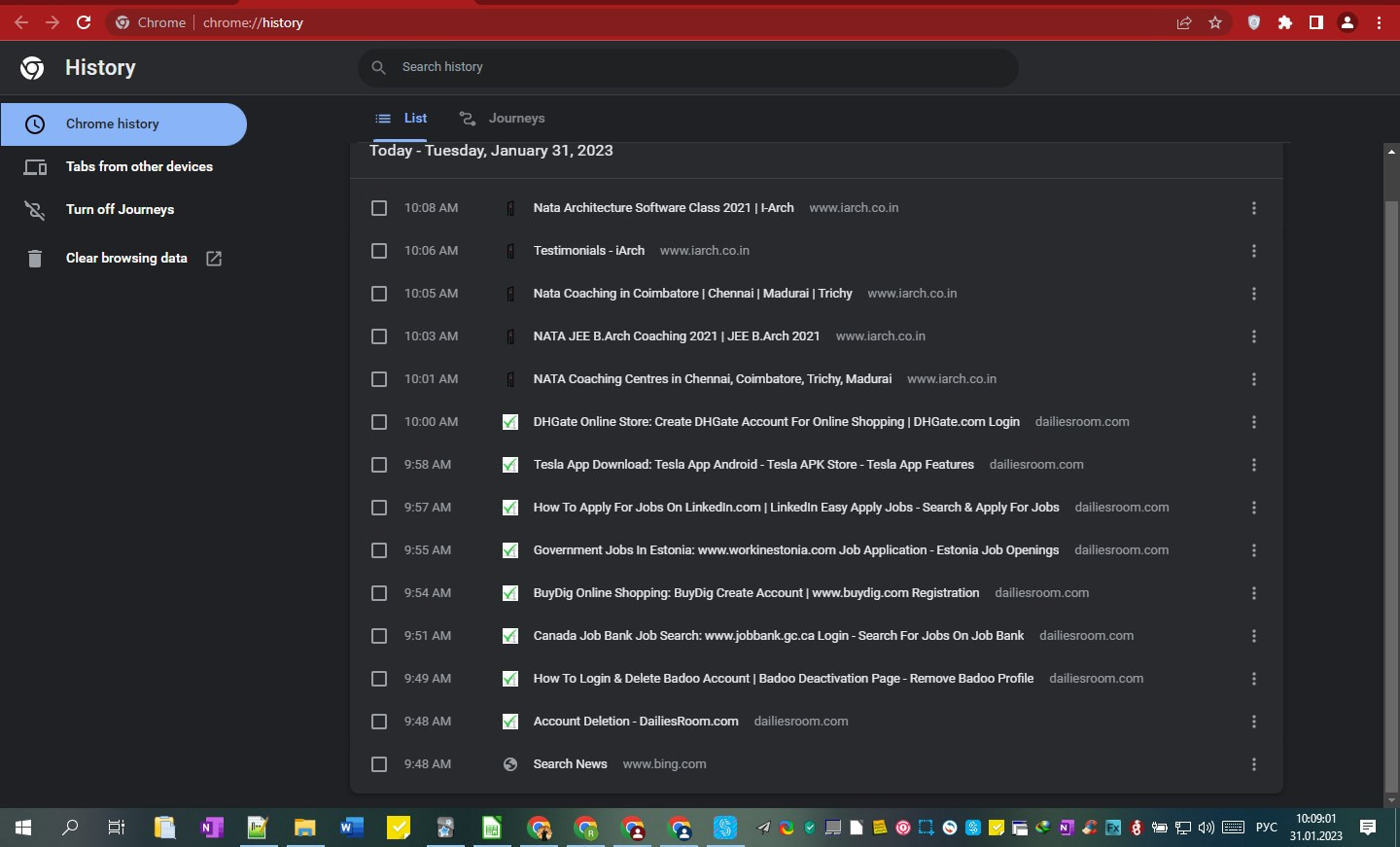This screenshot has height=847, width=1400.
Task: Show more actions for How To Apply For Jobs On LinkedIn
Action: coord(1254,508)
